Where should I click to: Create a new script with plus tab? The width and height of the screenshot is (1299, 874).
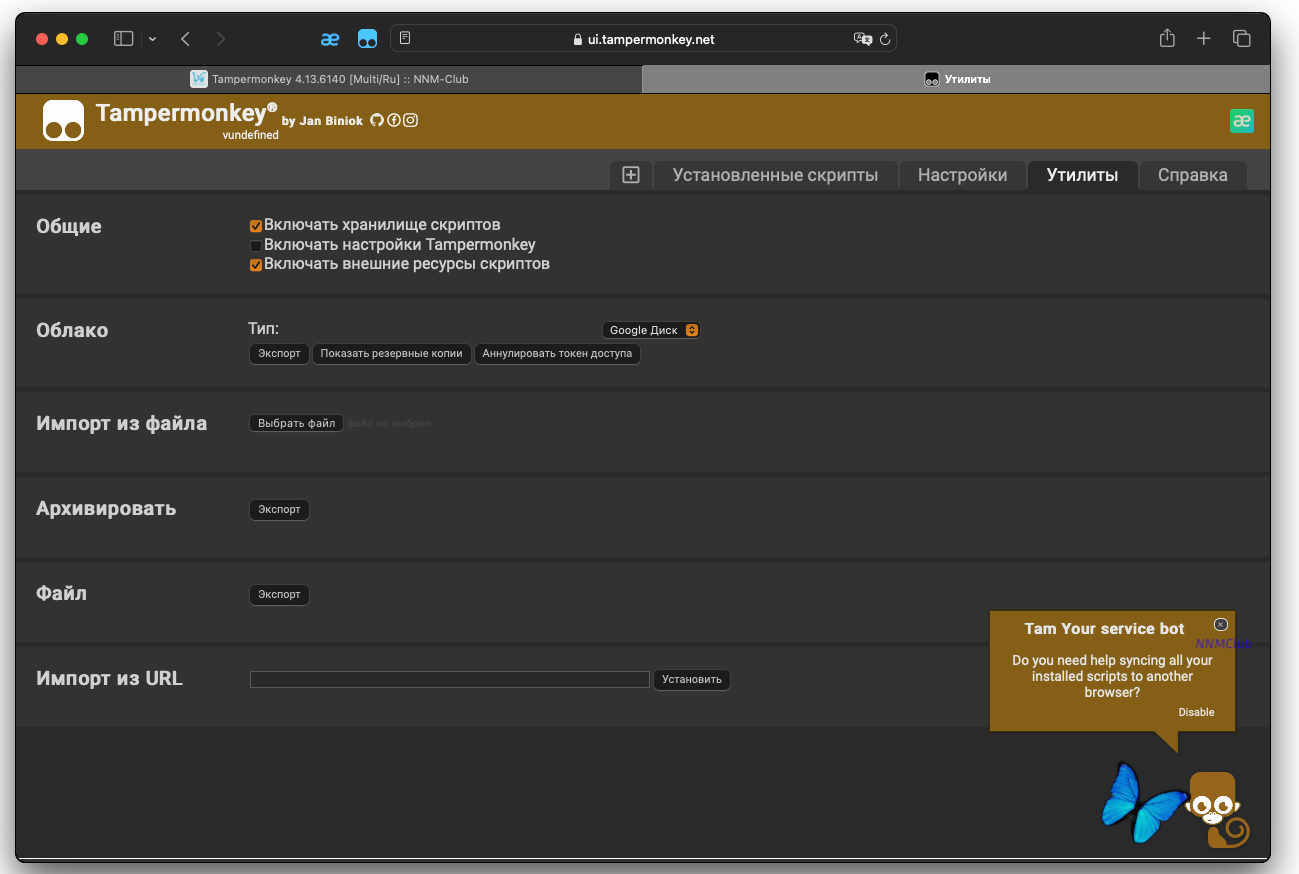tap(631, 175)
